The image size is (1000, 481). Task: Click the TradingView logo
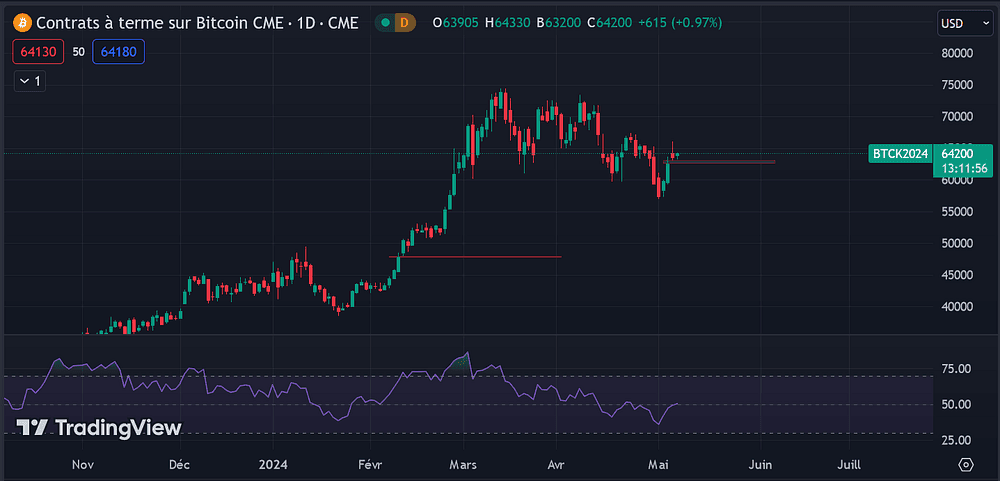click(99, 427)
